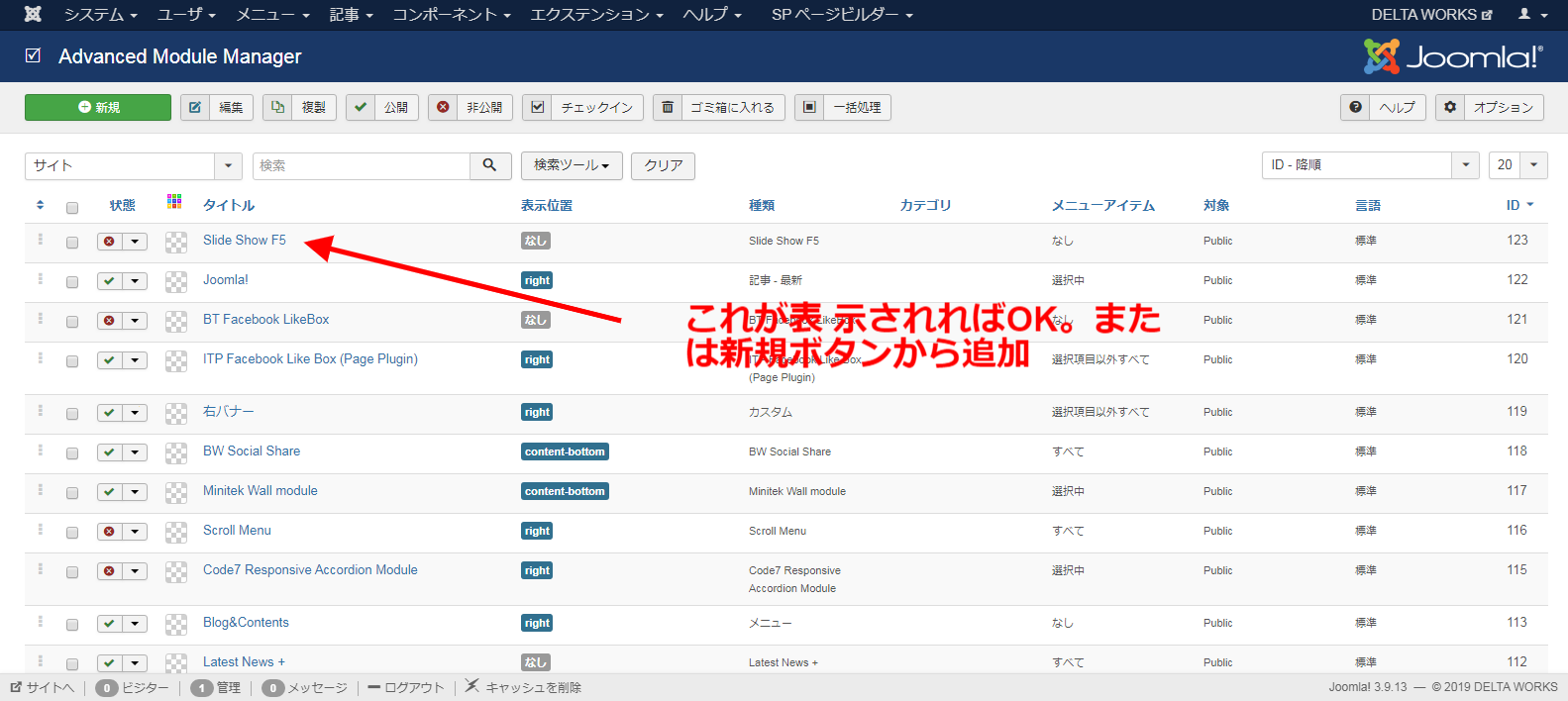This screenshot has width=1568, height=701.
Task: Toggle status icon of 右バナー module
Action: (x=109, y=413)
